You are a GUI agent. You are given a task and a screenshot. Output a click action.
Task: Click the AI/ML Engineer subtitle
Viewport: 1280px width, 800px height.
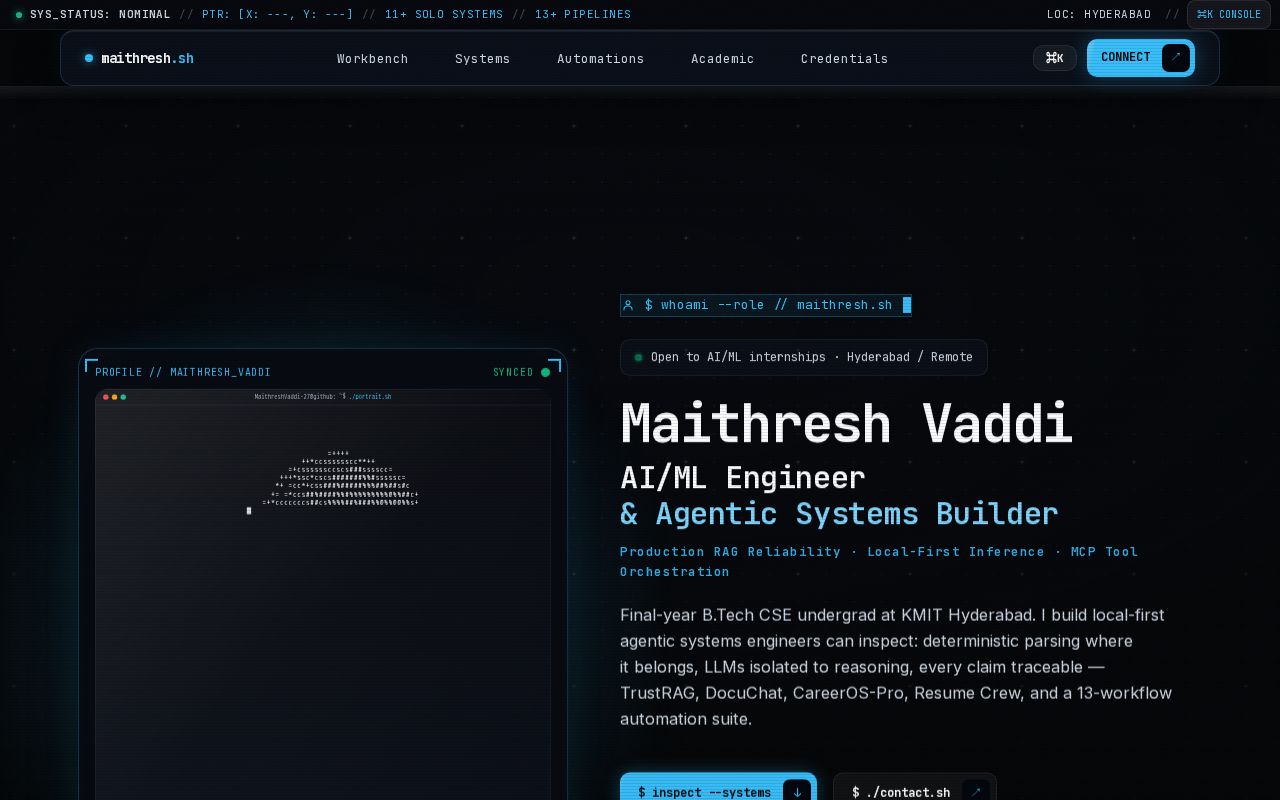click(742, 477)
